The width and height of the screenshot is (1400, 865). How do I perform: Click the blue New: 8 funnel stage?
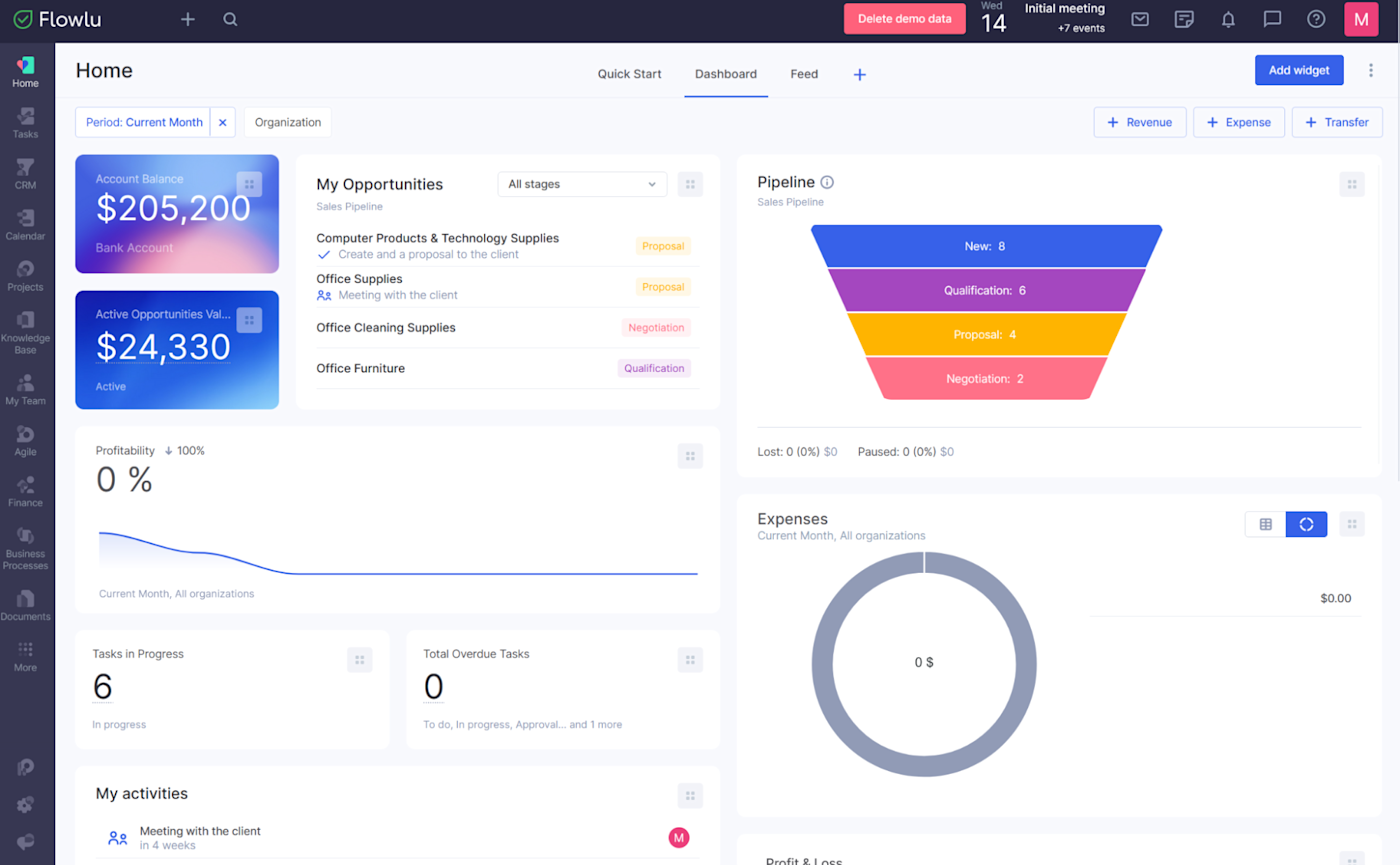click(986, 246)
